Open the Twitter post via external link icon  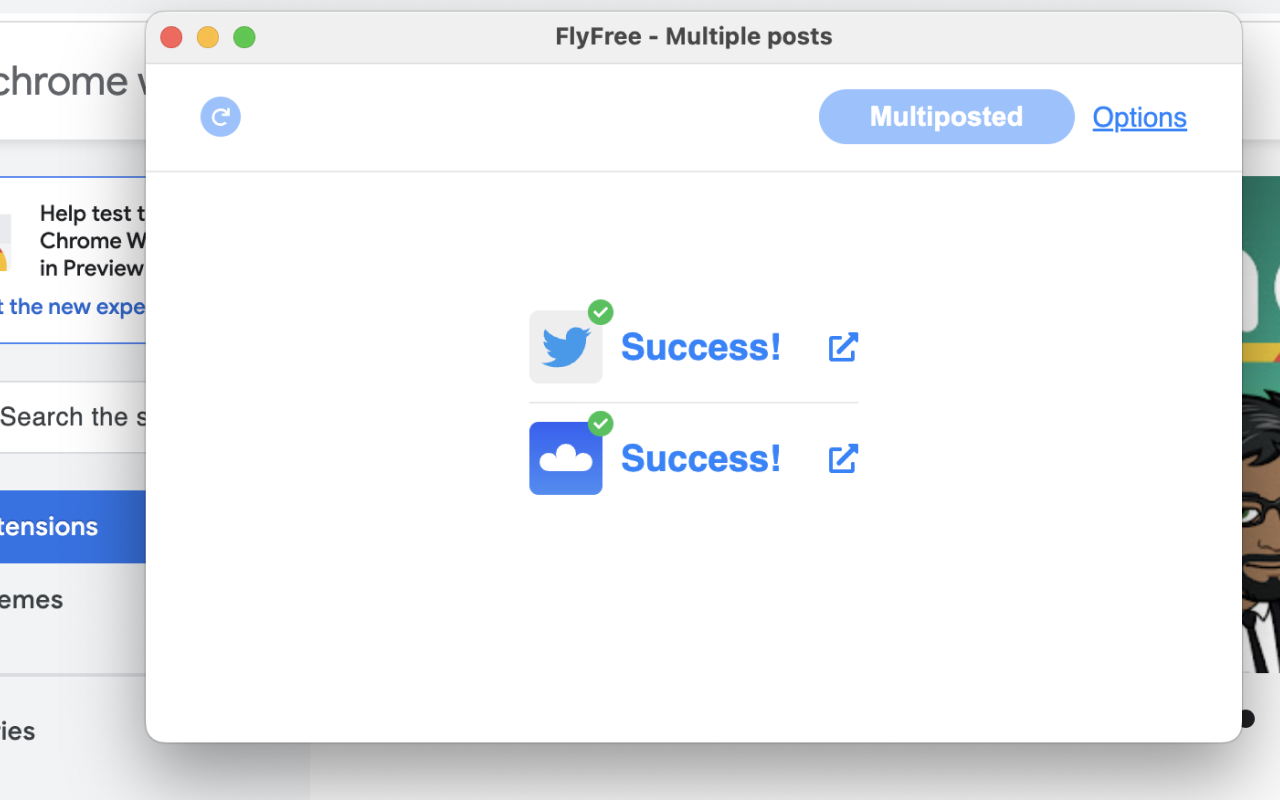pyautogui.click(x=843, y=347)
